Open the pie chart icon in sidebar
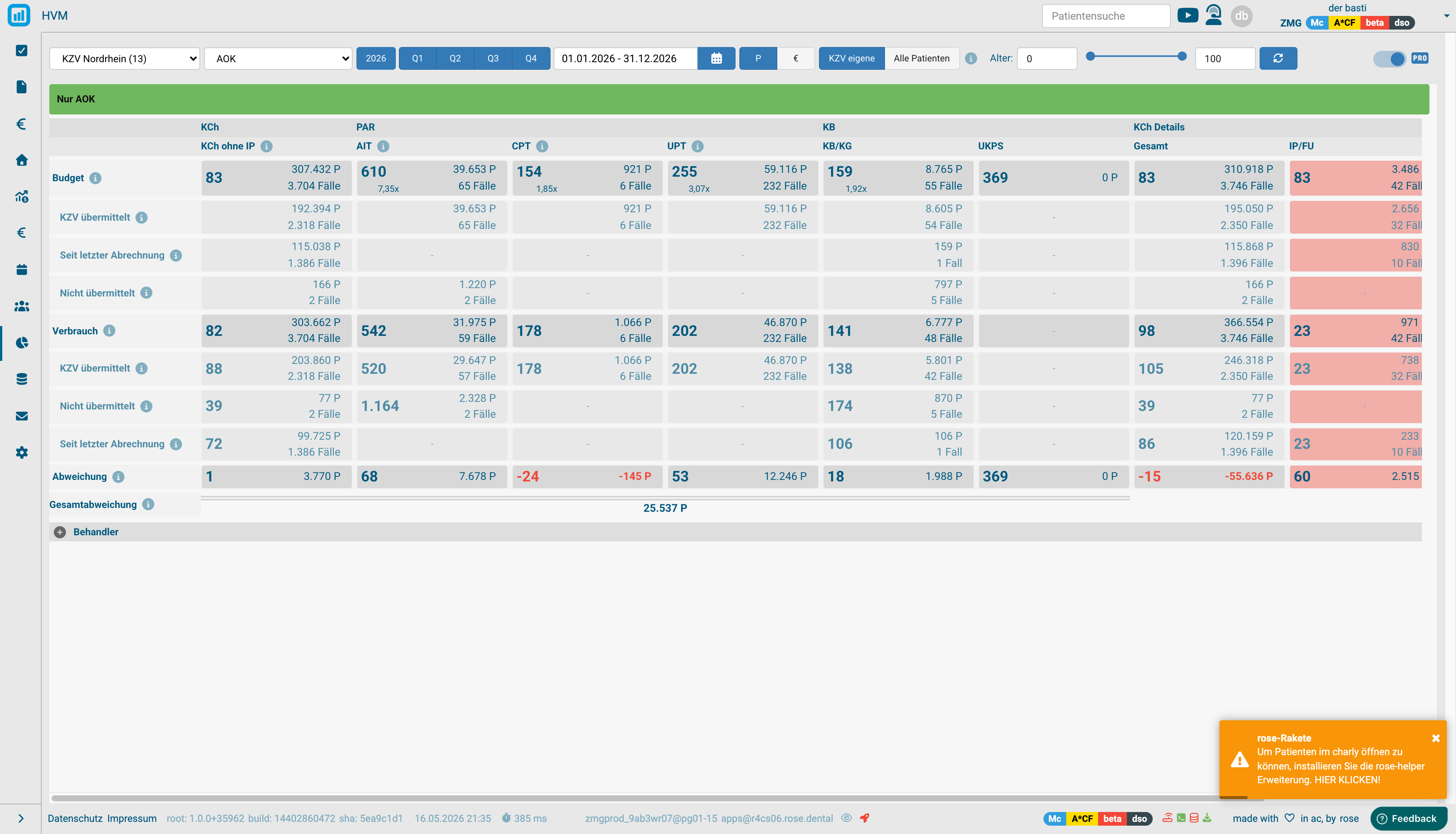 tap(22, 343)
